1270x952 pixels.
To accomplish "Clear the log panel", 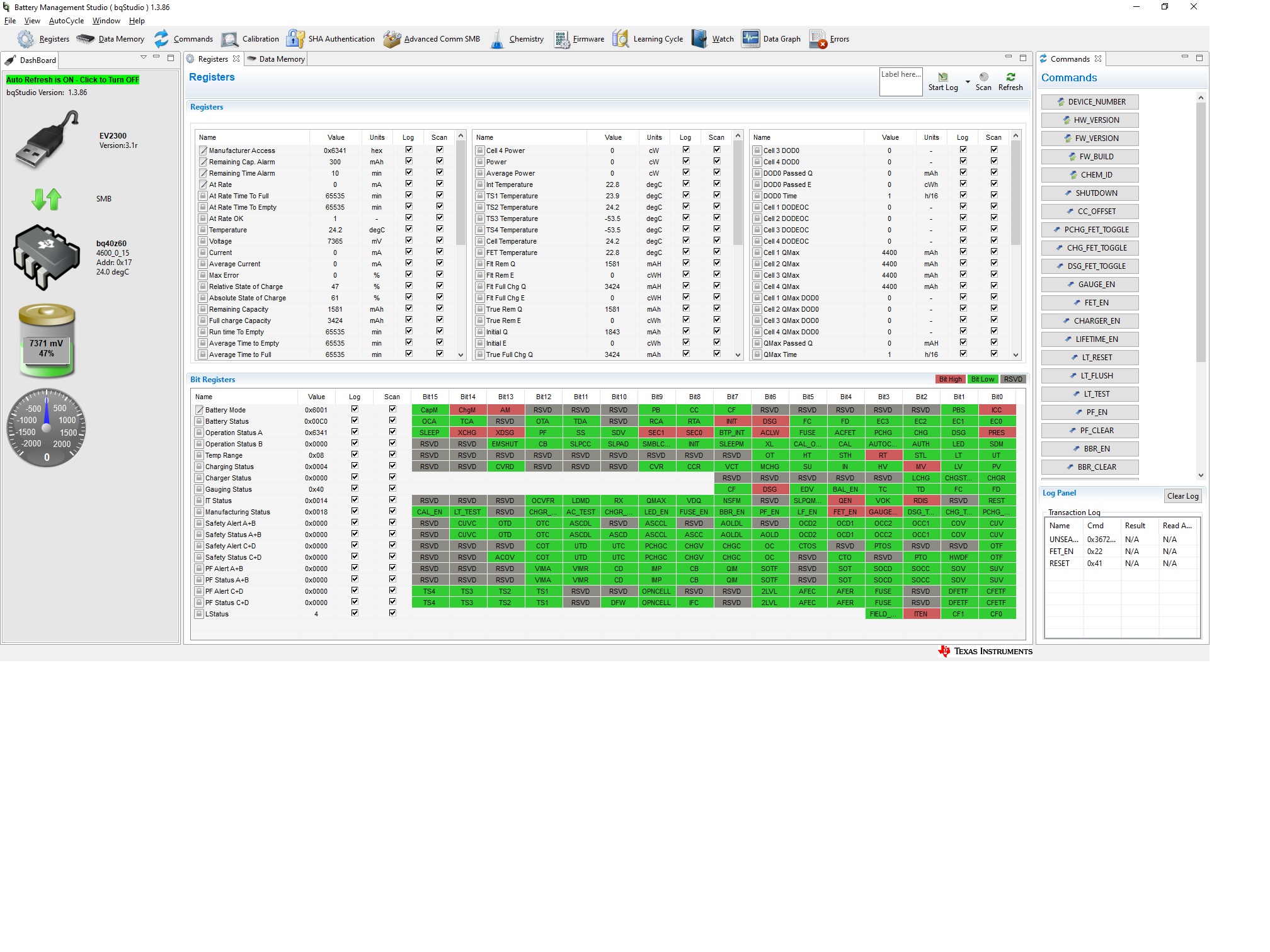I will pyautogui.click(x=1182, y=496).
